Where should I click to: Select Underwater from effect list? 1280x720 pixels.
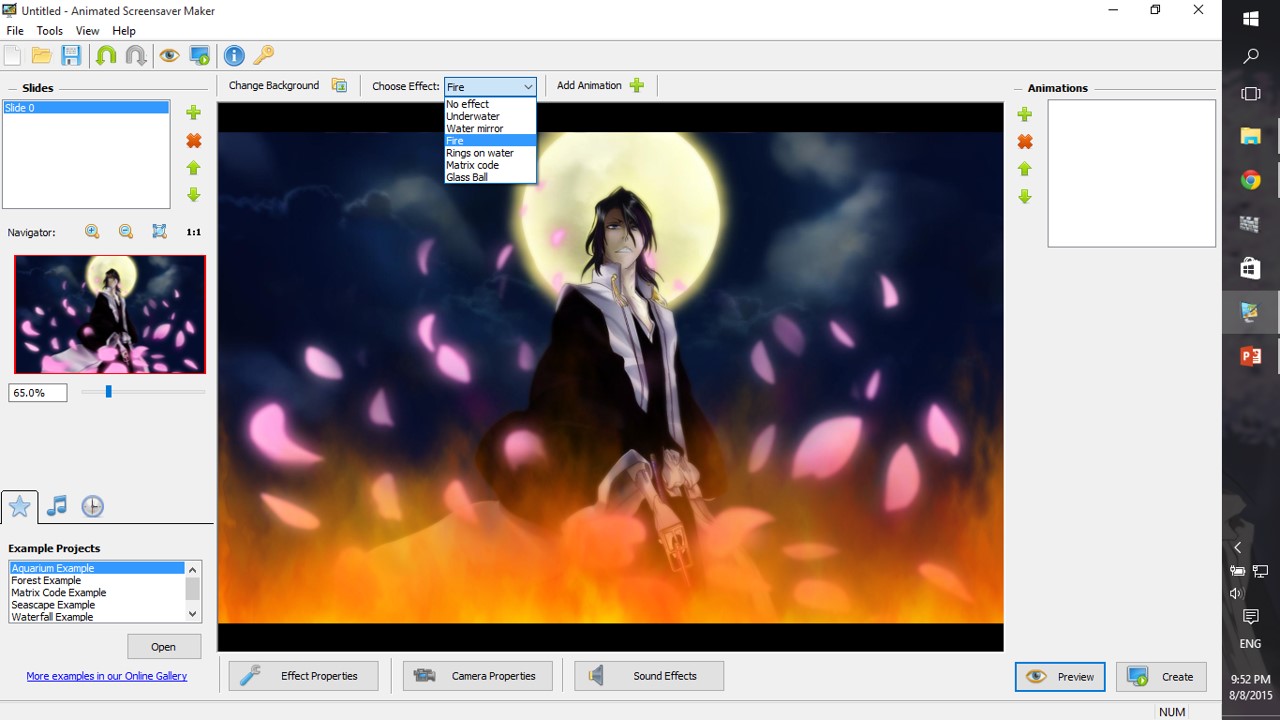click(472, 116)
